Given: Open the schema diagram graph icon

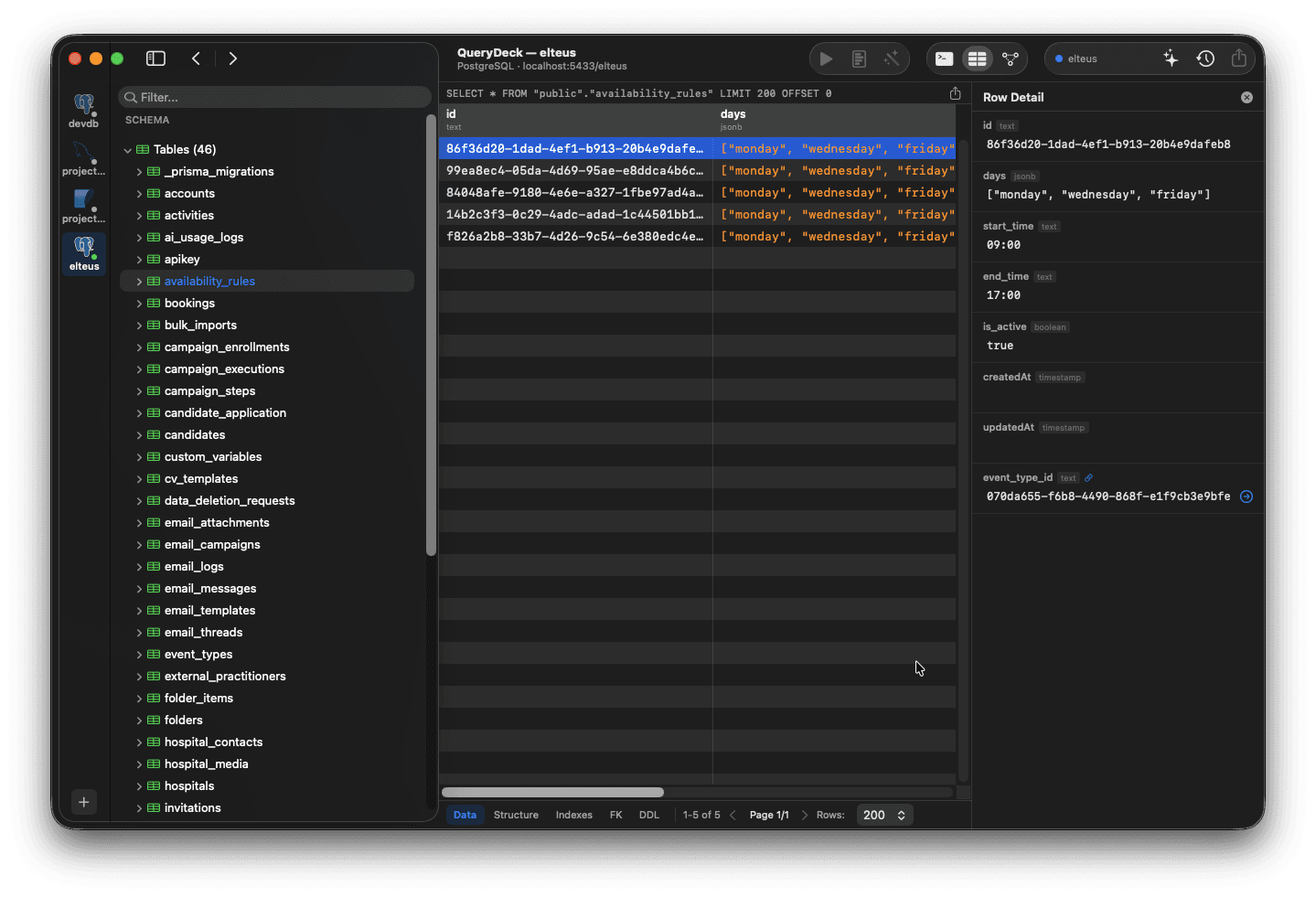Looking at the screenshot, I should (x=1010, y=59).
